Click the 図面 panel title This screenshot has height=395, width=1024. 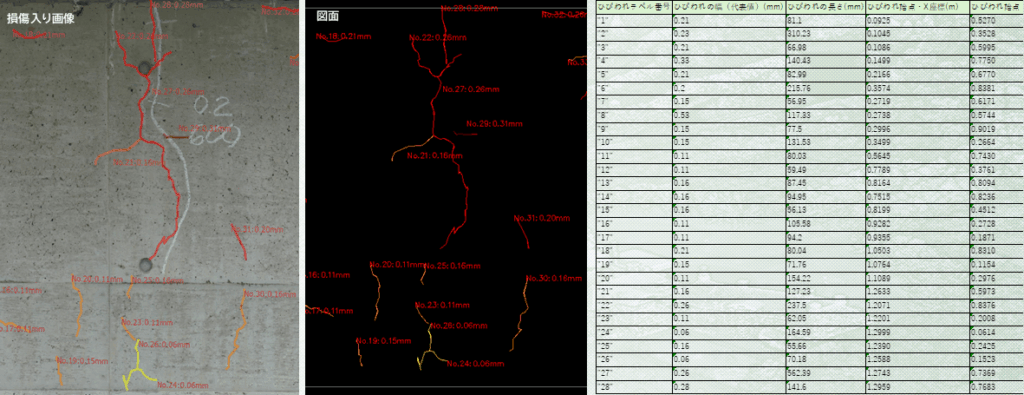[327, 16]
